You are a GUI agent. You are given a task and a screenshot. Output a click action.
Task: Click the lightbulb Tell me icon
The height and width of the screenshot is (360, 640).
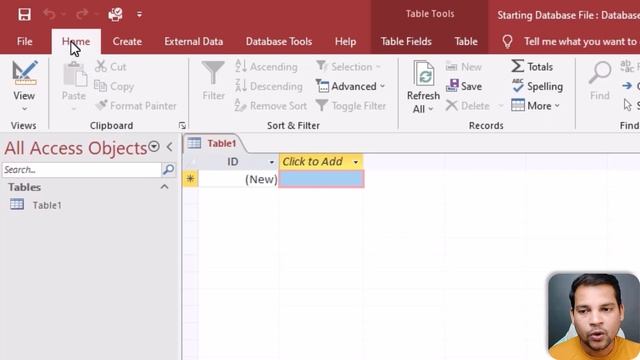(x=507, y=41)
